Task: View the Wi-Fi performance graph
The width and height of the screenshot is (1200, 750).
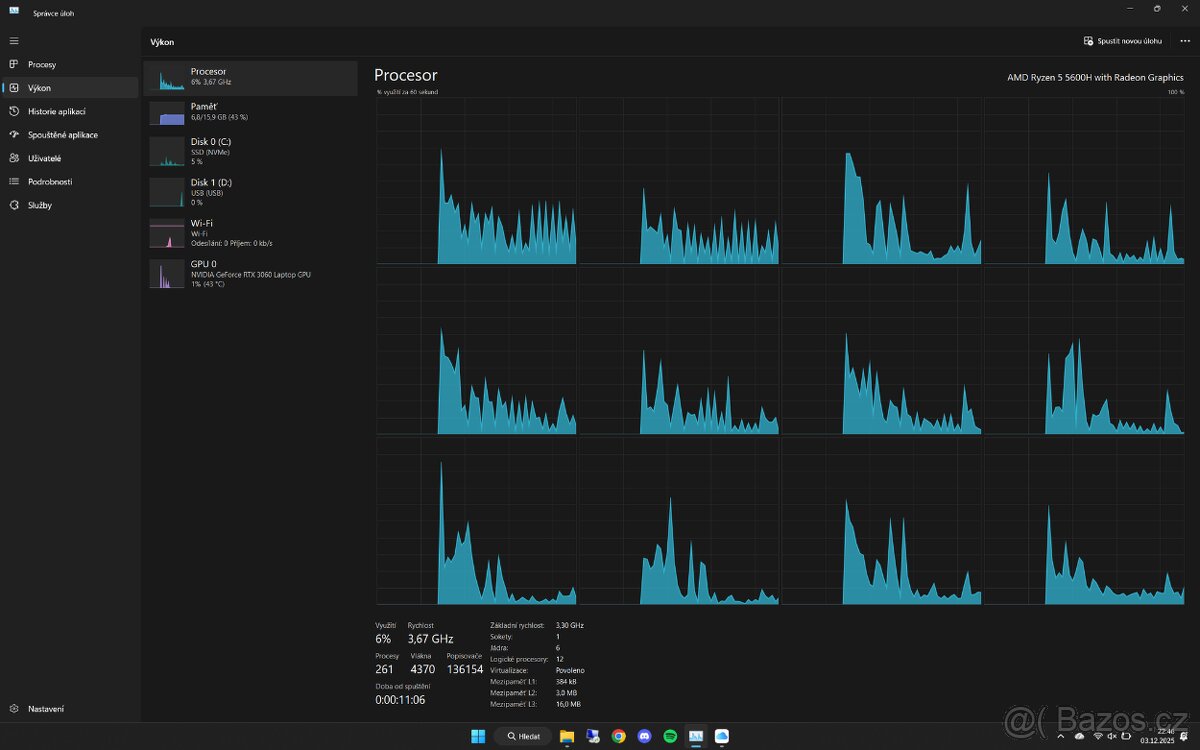Action: 250,233
